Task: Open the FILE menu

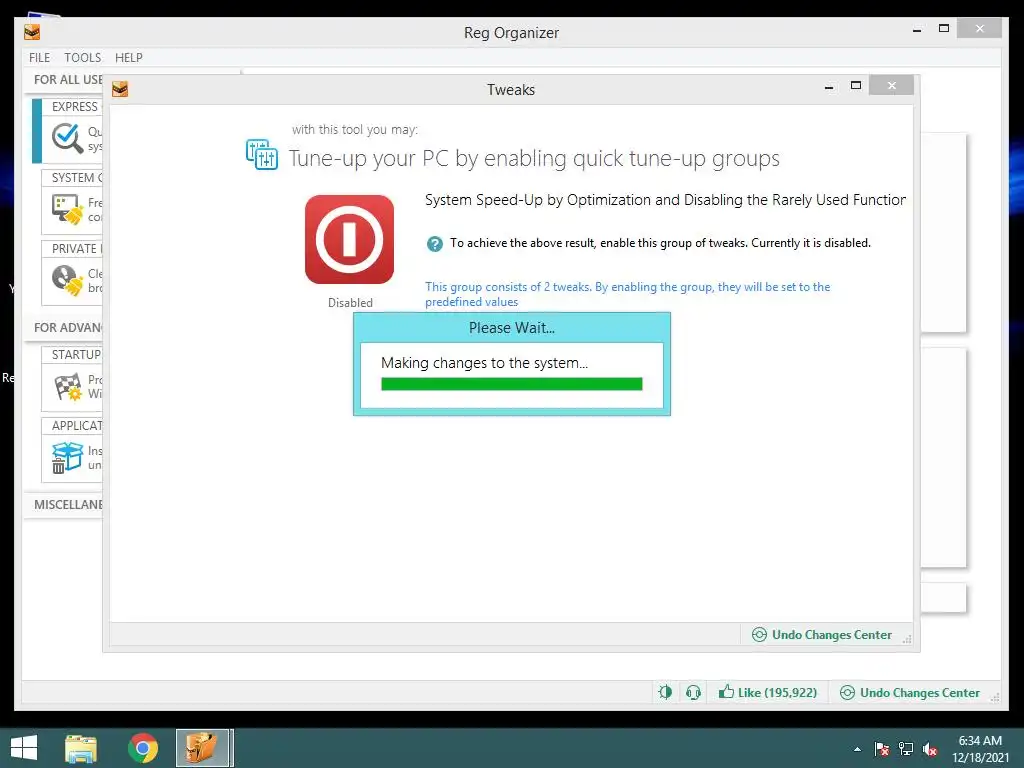Action: [39, 57]
